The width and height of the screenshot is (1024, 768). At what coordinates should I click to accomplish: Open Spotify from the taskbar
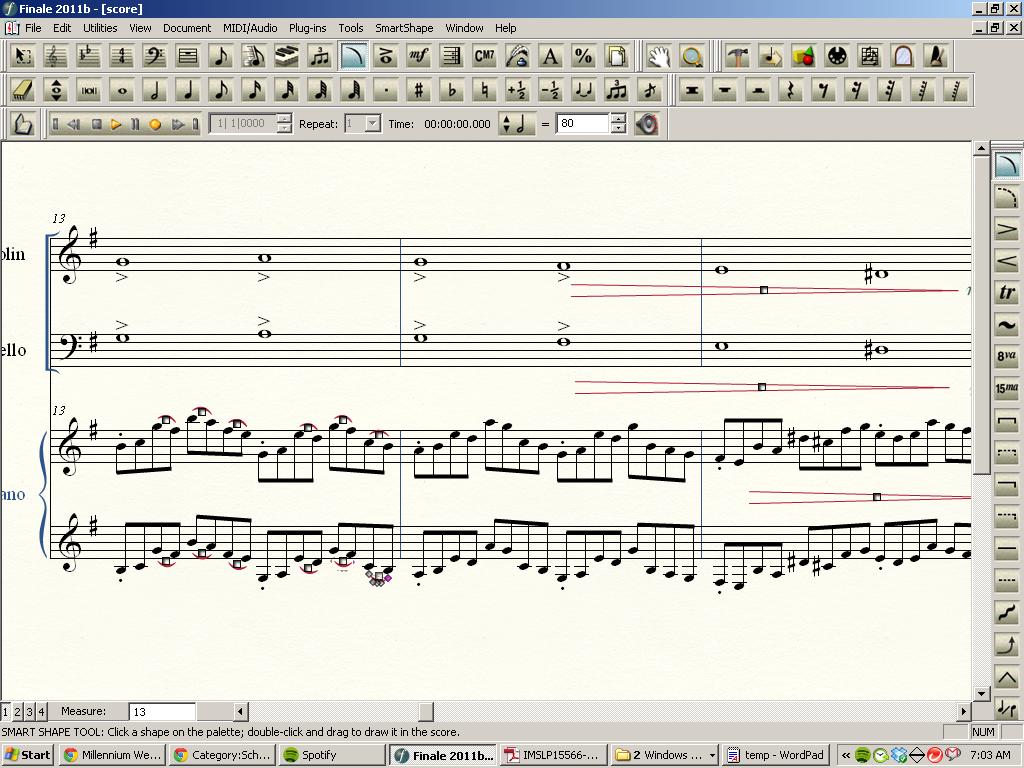point(332,755)
